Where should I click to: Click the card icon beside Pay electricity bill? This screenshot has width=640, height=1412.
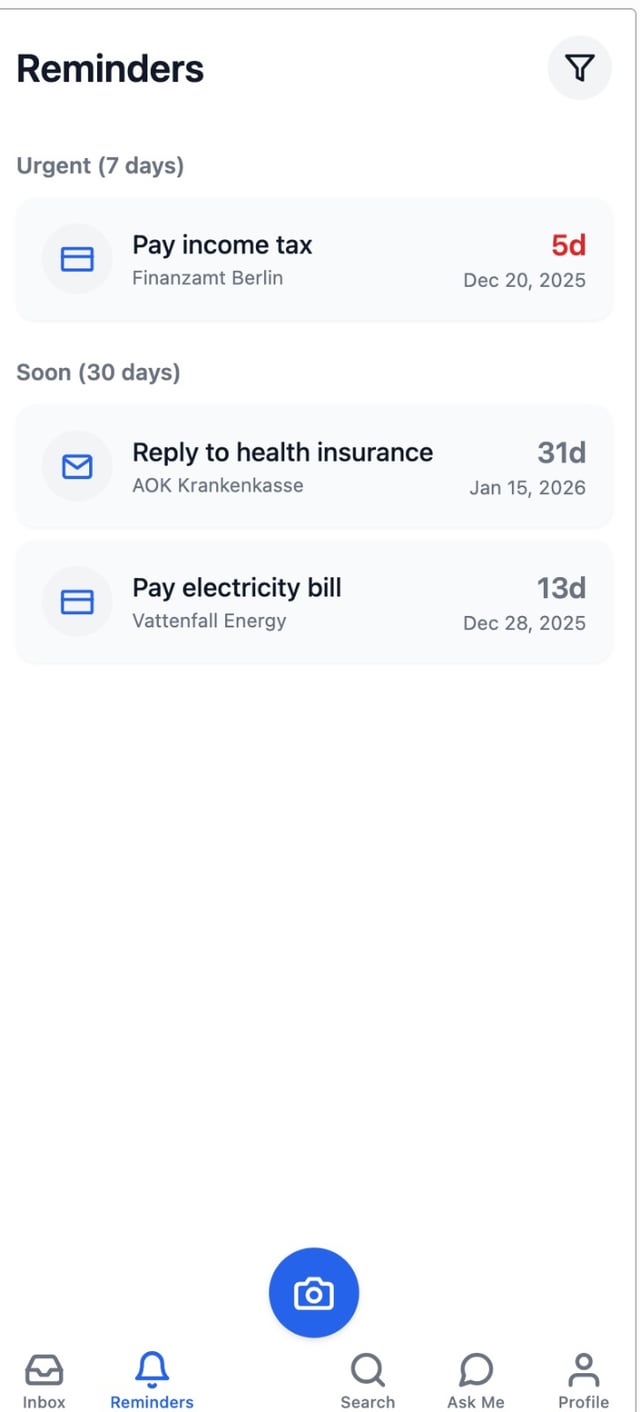[x=77, y=601]
